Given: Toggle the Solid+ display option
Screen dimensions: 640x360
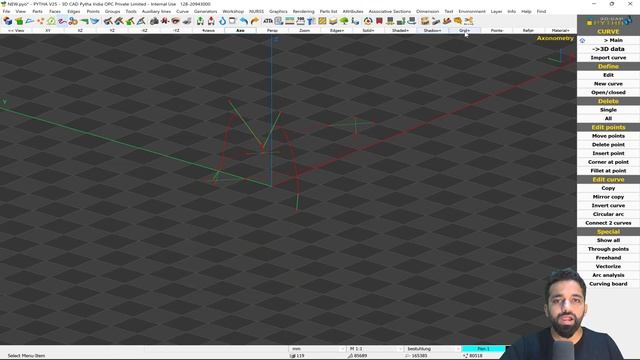Looking at the screenshot, I should (368, 31).
